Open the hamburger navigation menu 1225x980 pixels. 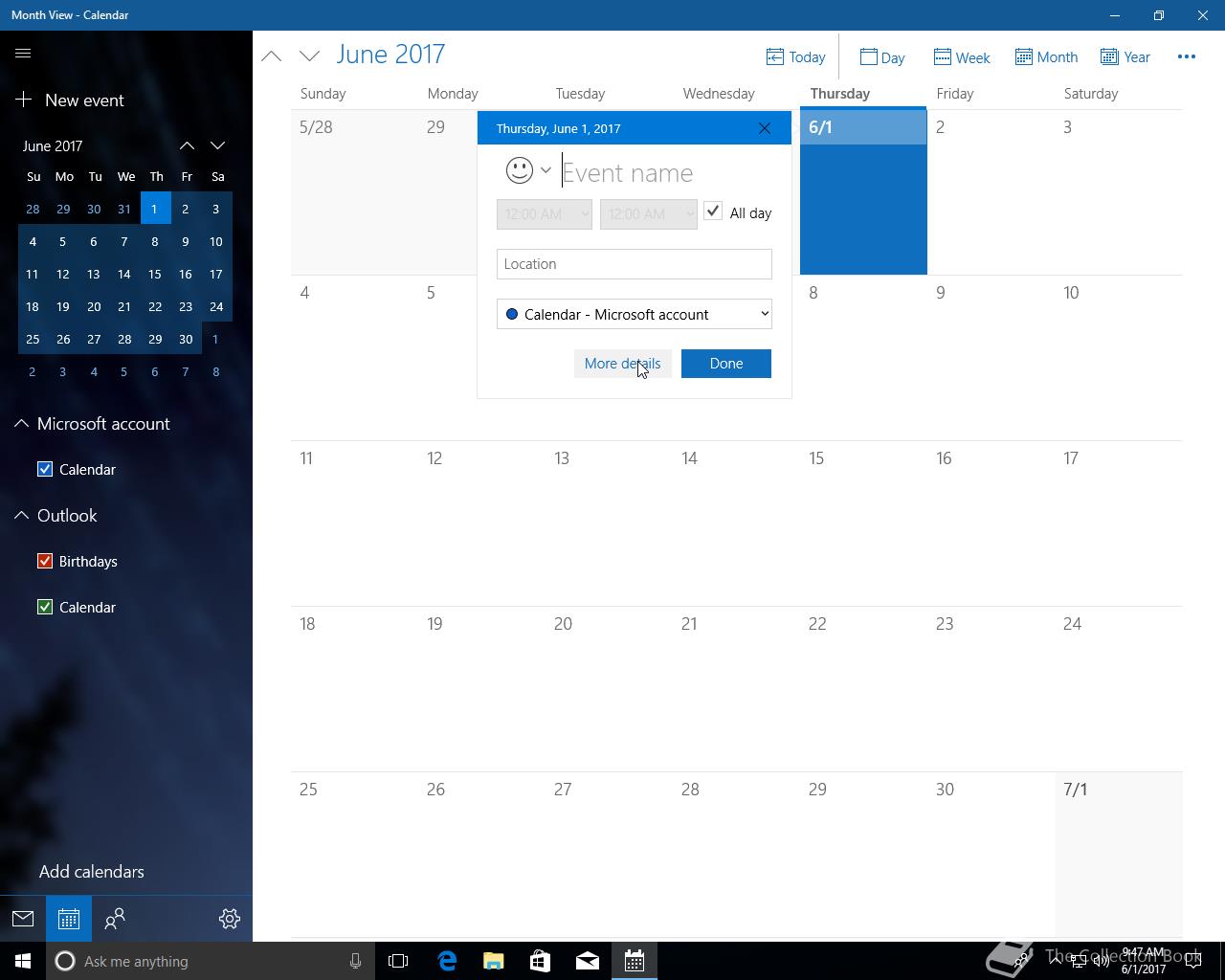coord(23,54)
